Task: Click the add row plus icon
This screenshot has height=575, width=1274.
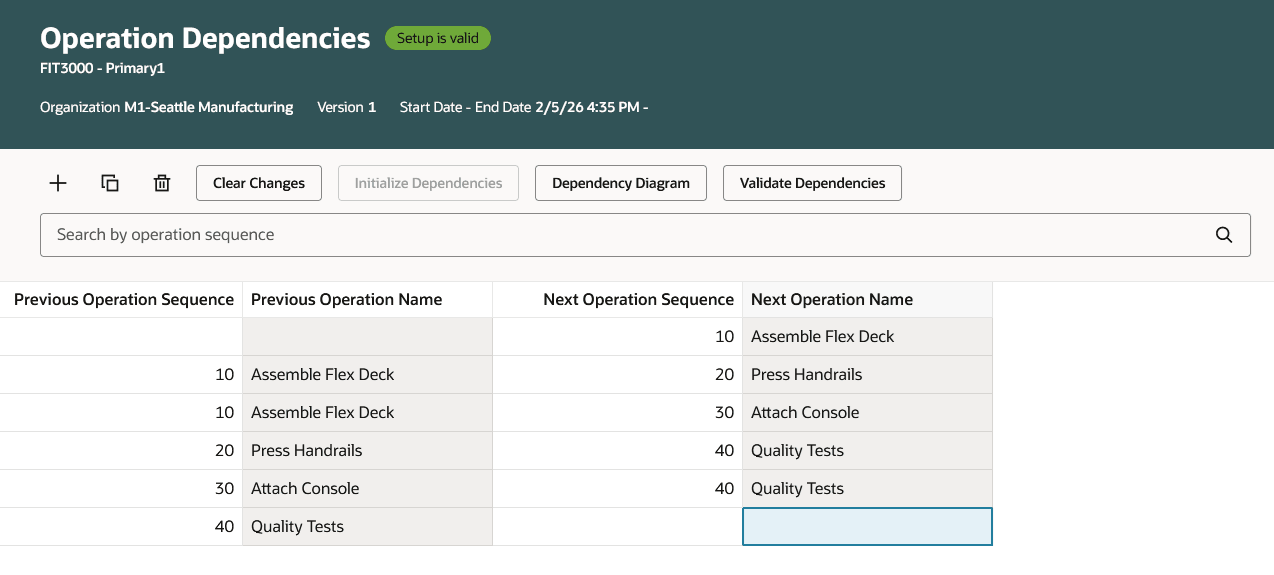Action: 58,183
